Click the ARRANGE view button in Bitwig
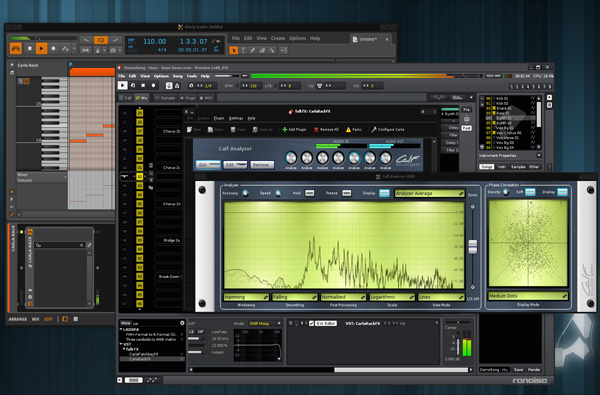The height and width of the screenshot is (395, 600). (18, 319)
